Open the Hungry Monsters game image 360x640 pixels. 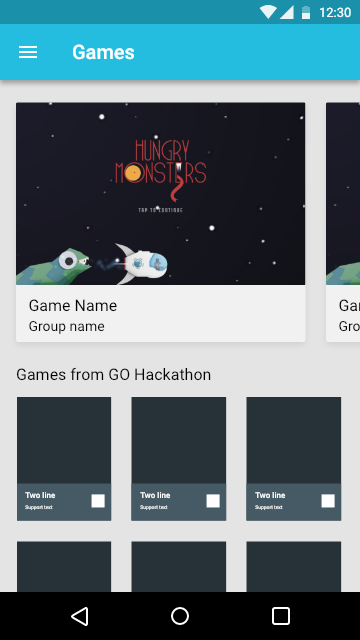(160, 193)
